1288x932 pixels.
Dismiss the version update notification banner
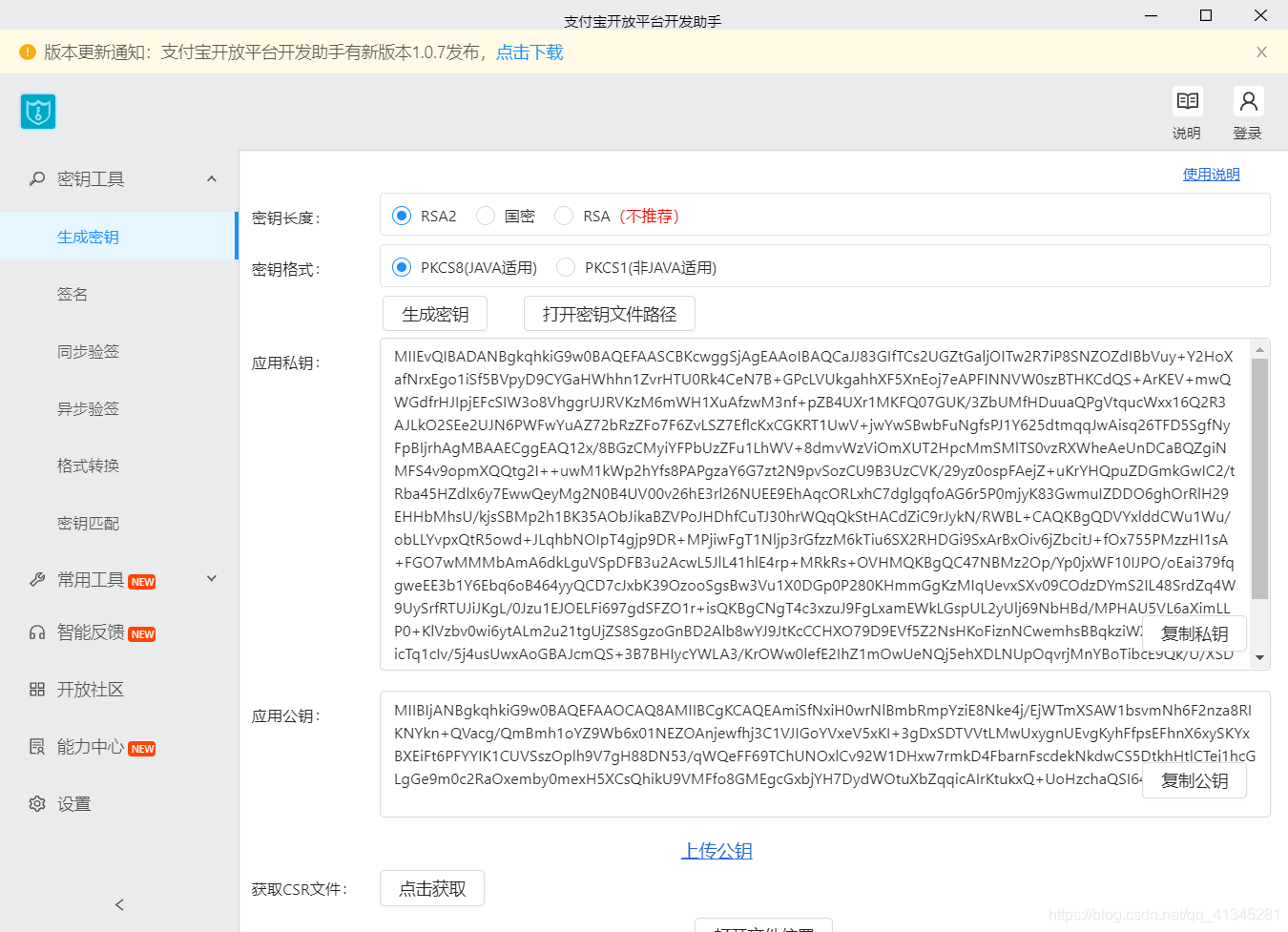click(x=1261, y=52)
